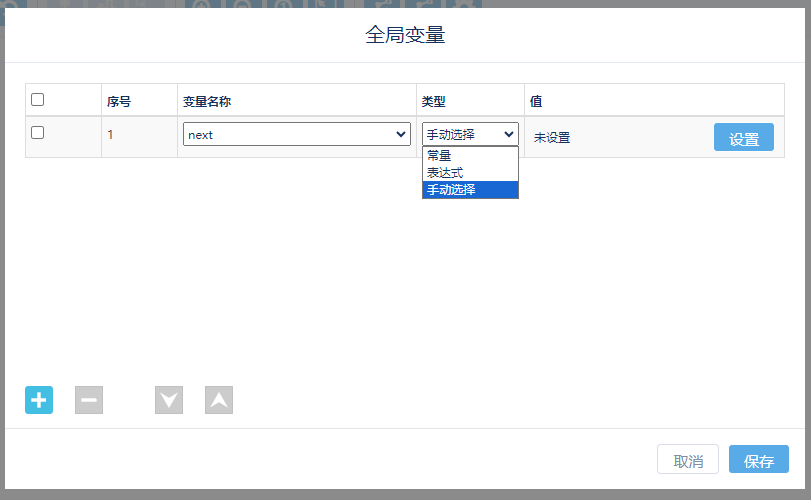Click the 值 column header
This screenshot has width=811, height=500.
536,101
